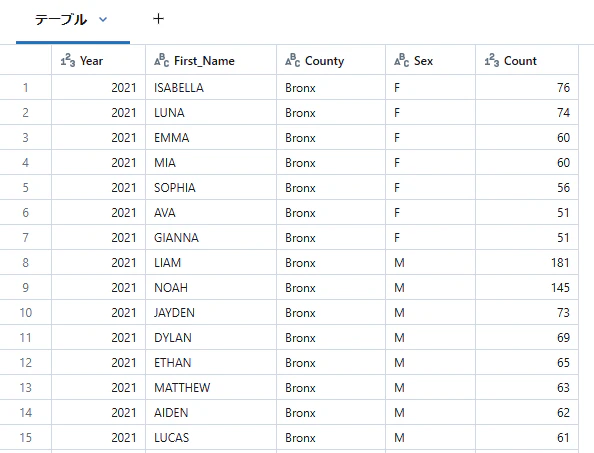Select the County column header

[x=331, y=60]
